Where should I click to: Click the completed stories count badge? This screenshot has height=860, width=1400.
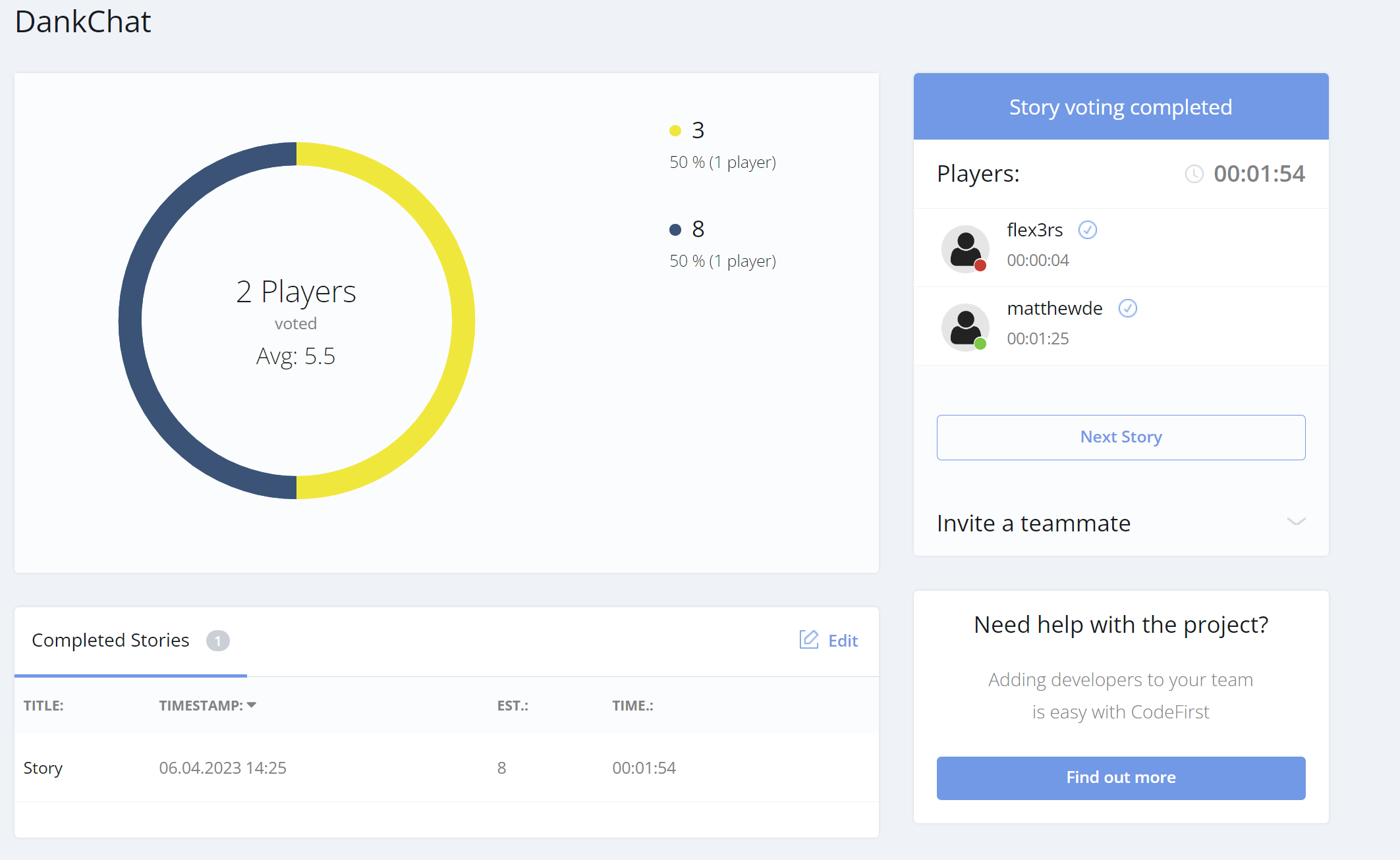click(x=217, y=641)
